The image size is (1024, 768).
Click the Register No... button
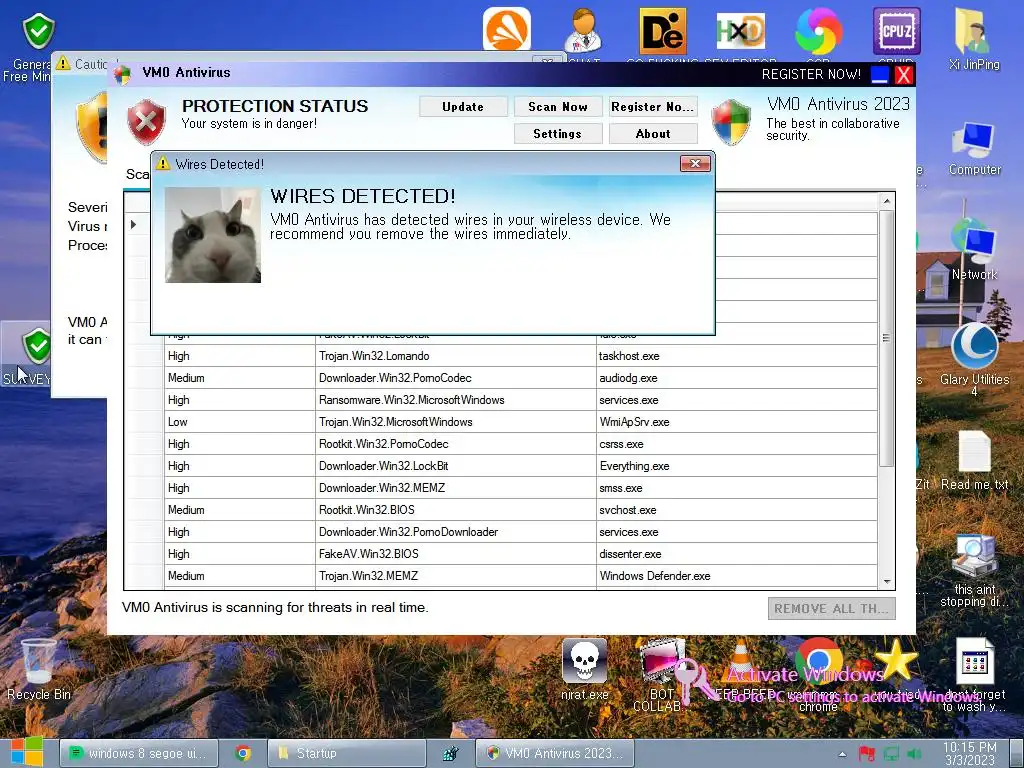[x=653, y=106]
